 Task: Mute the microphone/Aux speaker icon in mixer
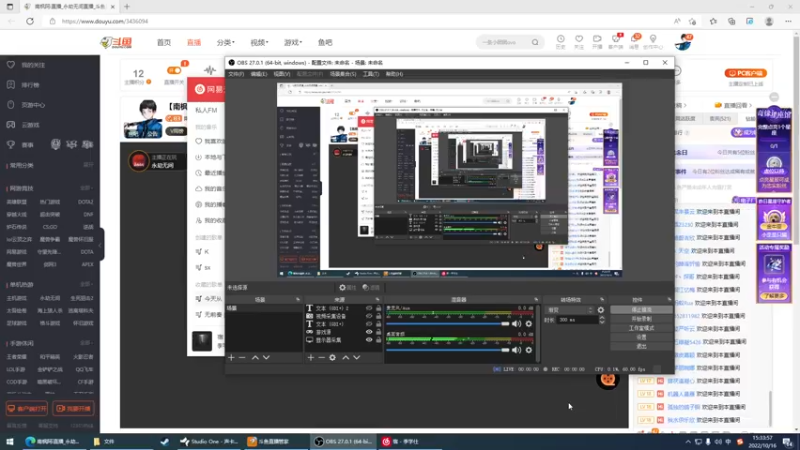tap(516, 323)
